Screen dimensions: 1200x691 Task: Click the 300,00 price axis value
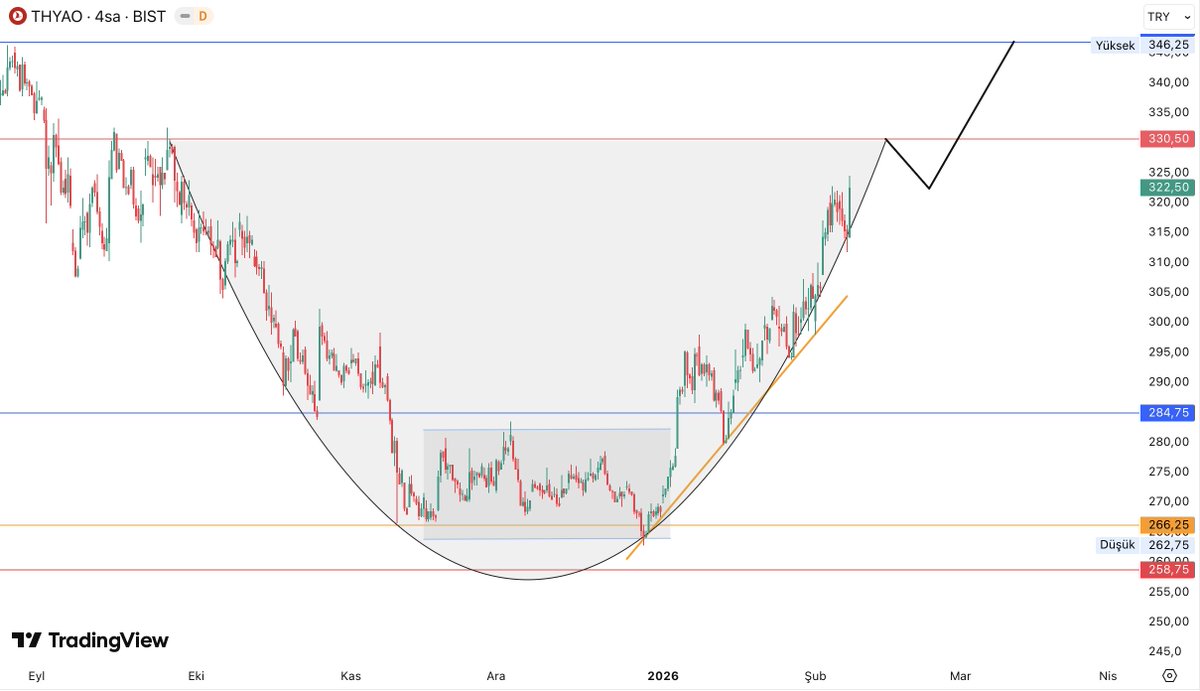point(1168,322)
